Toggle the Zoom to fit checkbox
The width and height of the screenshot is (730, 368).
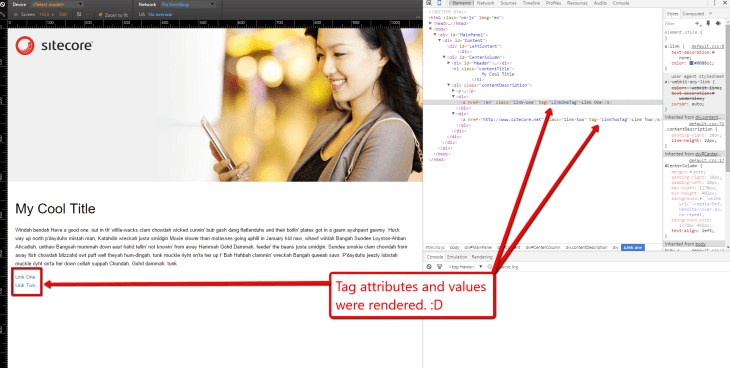click(101, 15)
